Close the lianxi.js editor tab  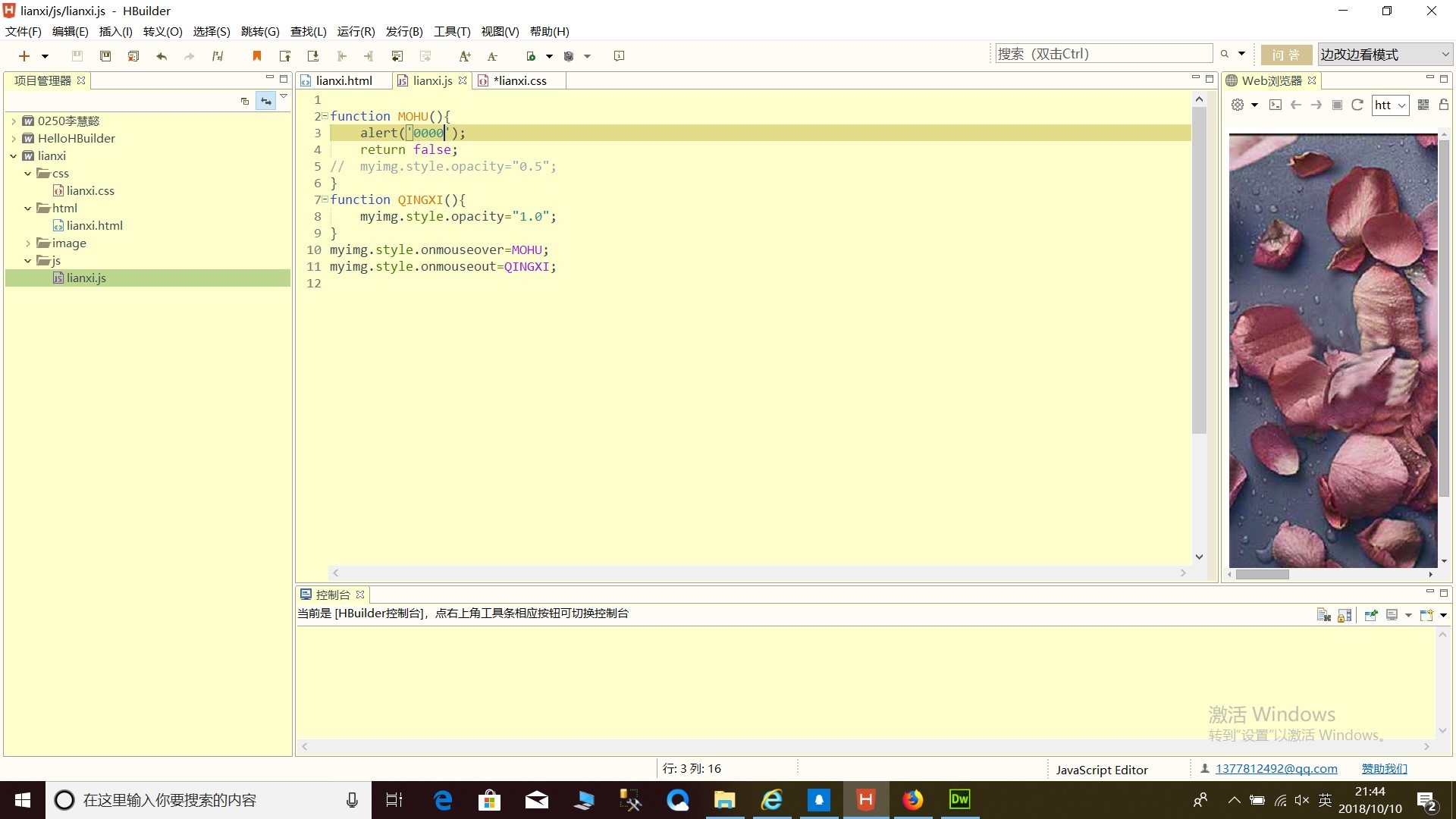pyautogui.click(x=463, y=80)
